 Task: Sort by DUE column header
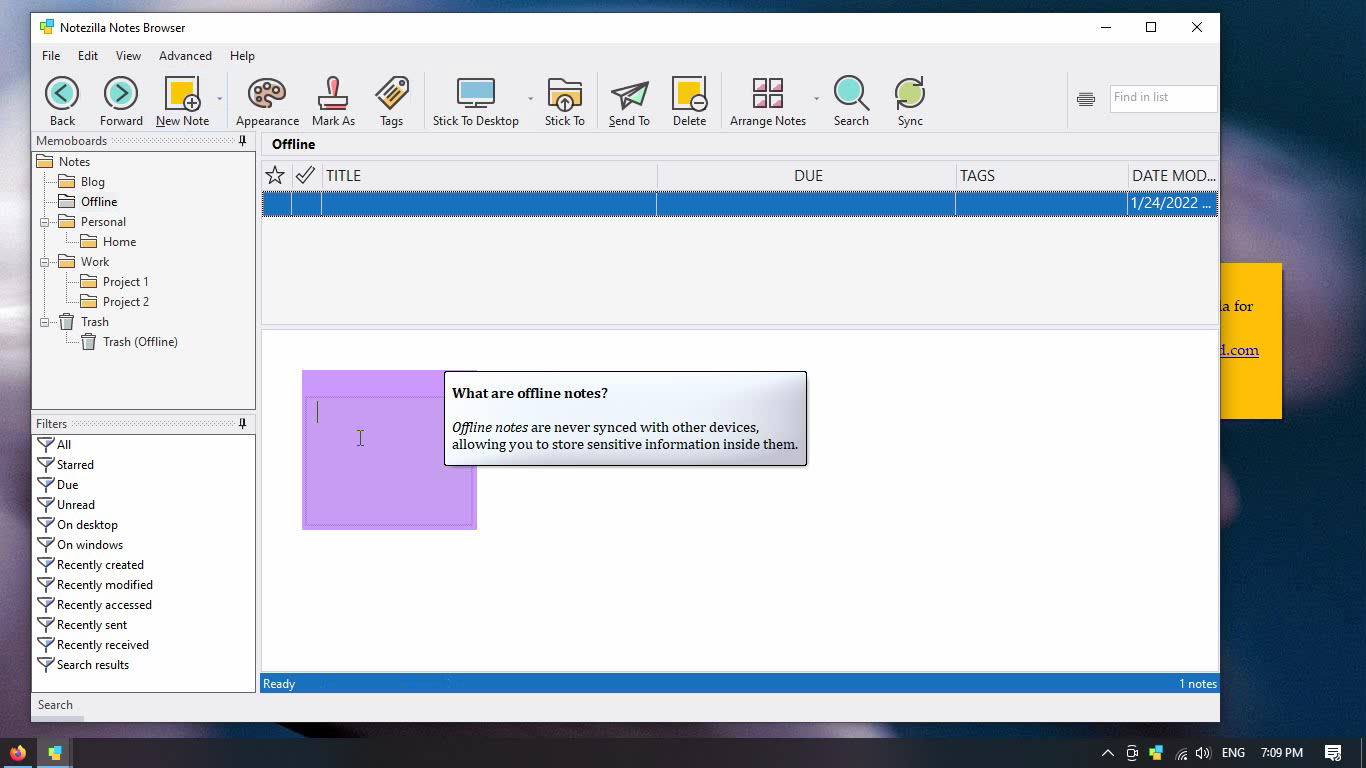pos(807,175)
